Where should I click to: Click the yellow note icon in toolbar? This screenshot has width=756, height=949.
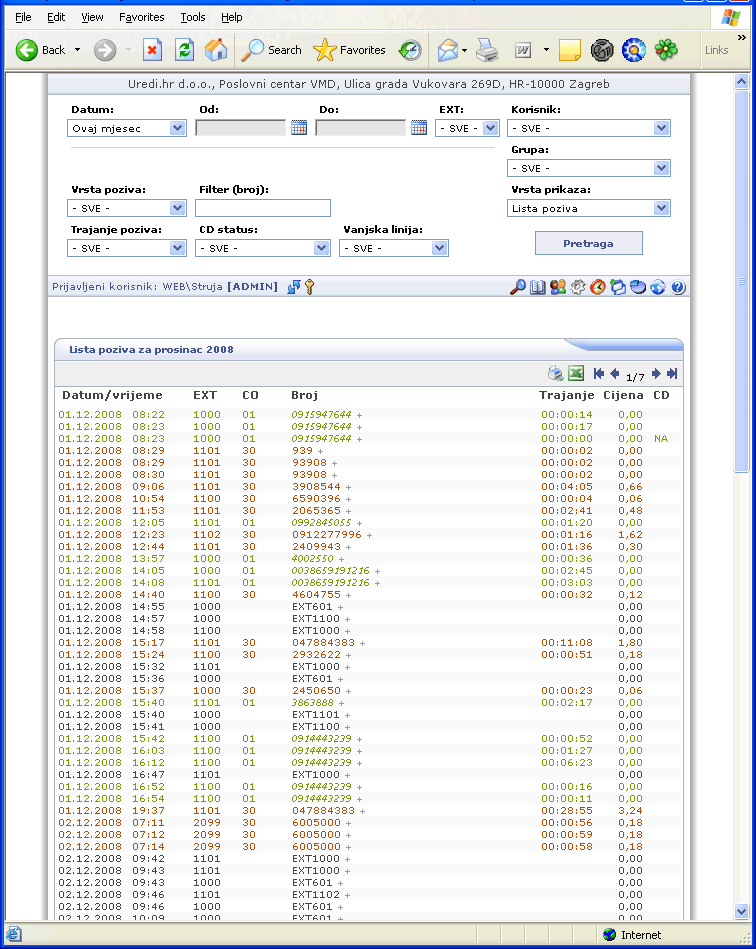[x=570, y=50]
